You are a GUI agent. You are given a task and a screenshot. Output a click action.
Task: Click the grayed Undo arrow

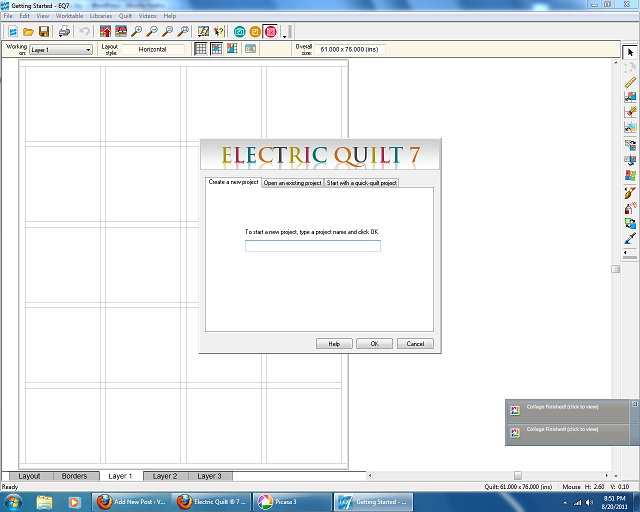tap(84, 31)
